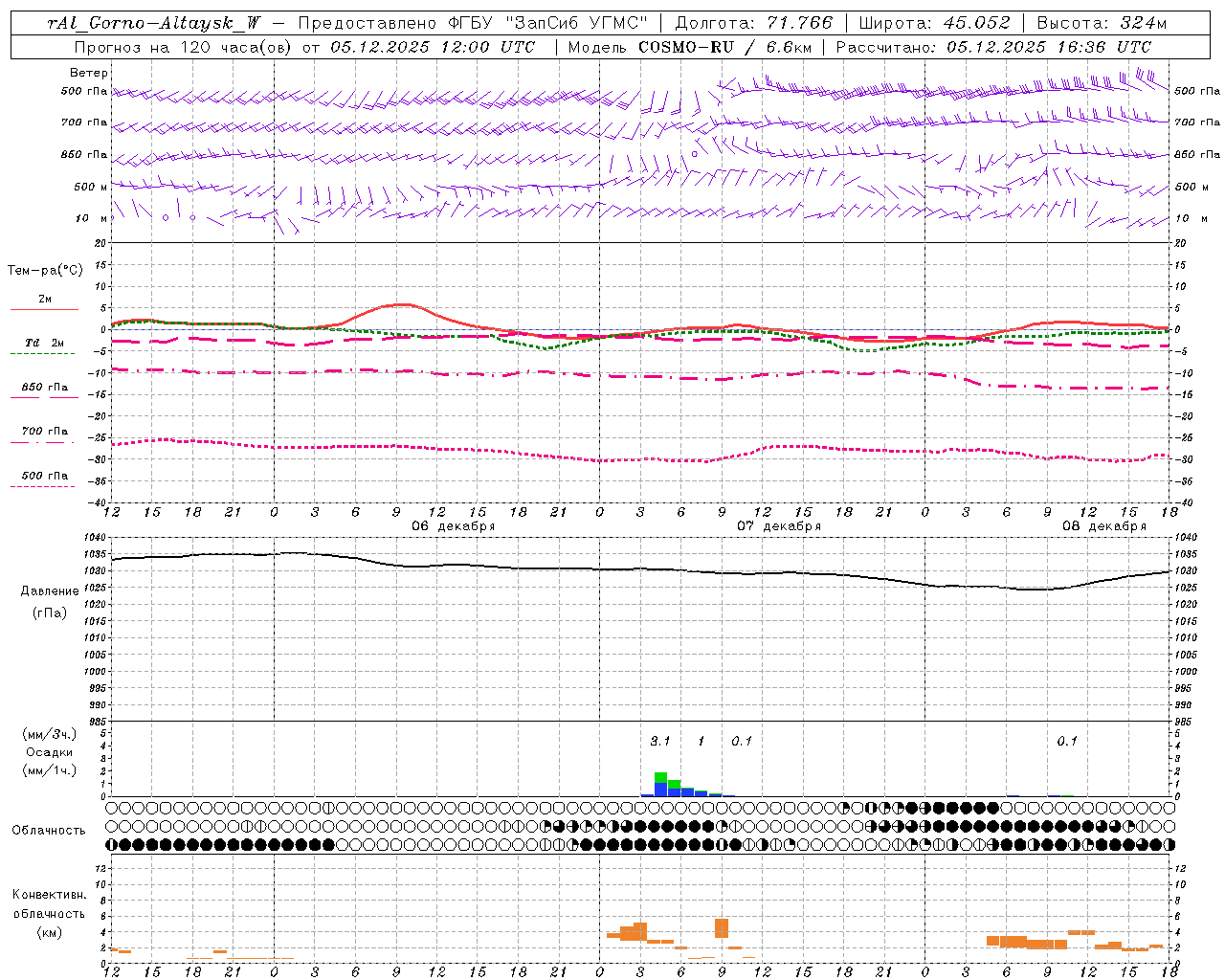The height and width of the screenshot is (980, 1225).
Task: Click the Td 2м legend entry
Action: click(x=45, y=343)
